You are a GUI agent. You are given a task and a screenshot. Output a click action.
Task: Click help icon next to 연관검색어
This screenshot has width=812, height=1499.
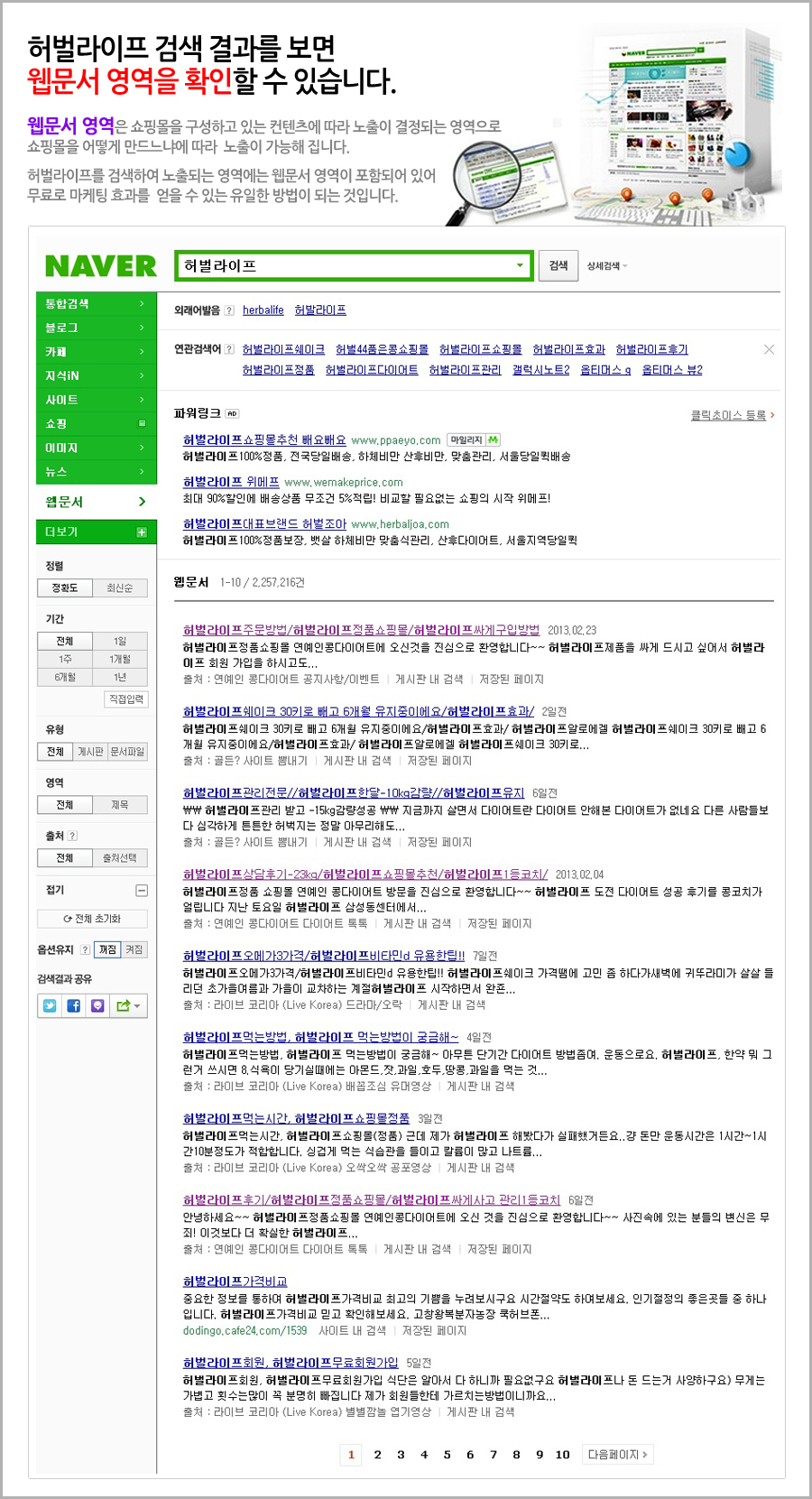click(x=229, y=349)
